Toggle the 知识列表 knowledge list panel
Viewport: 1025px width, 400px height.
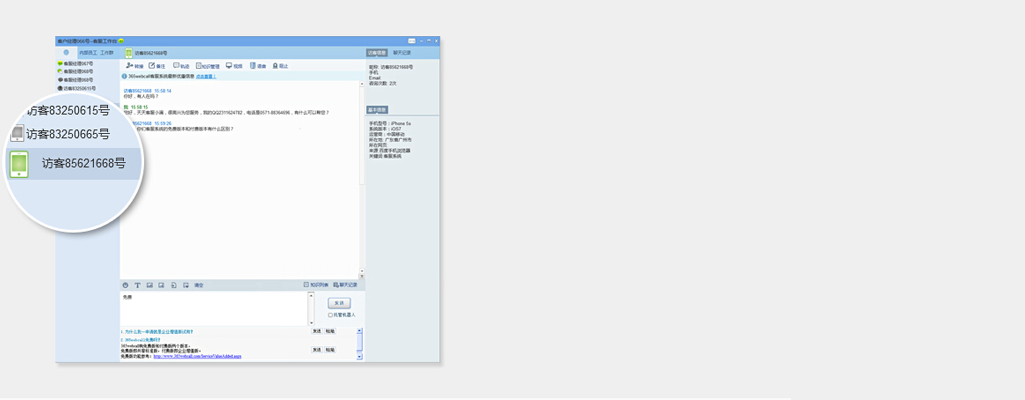(315, 285)
